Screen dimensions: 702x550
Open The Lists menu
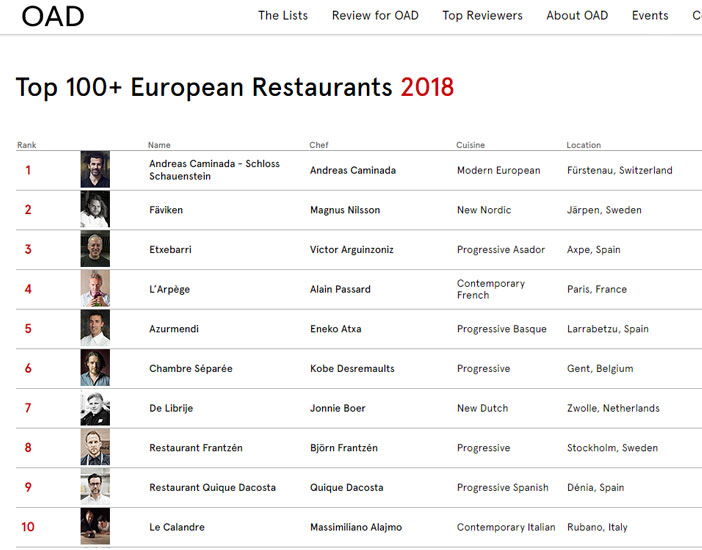[x=283, y=16]
